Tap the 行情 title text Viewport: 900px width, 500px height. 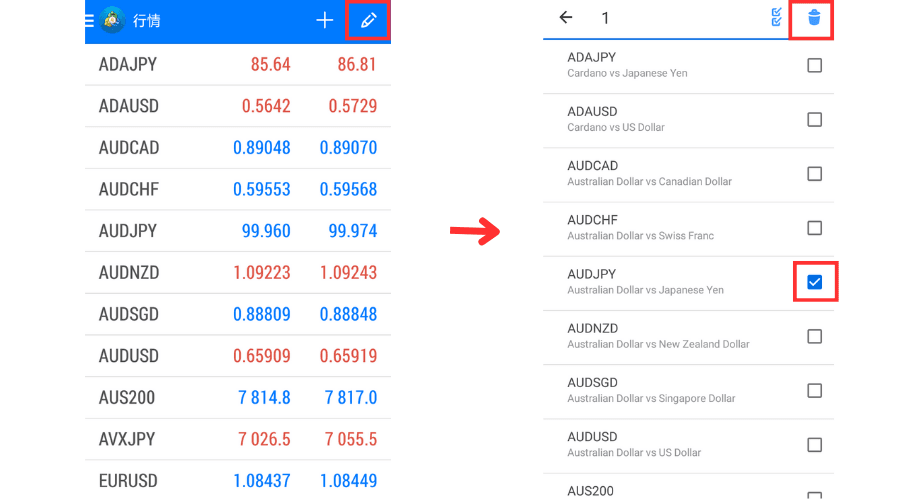click(146, 21)
